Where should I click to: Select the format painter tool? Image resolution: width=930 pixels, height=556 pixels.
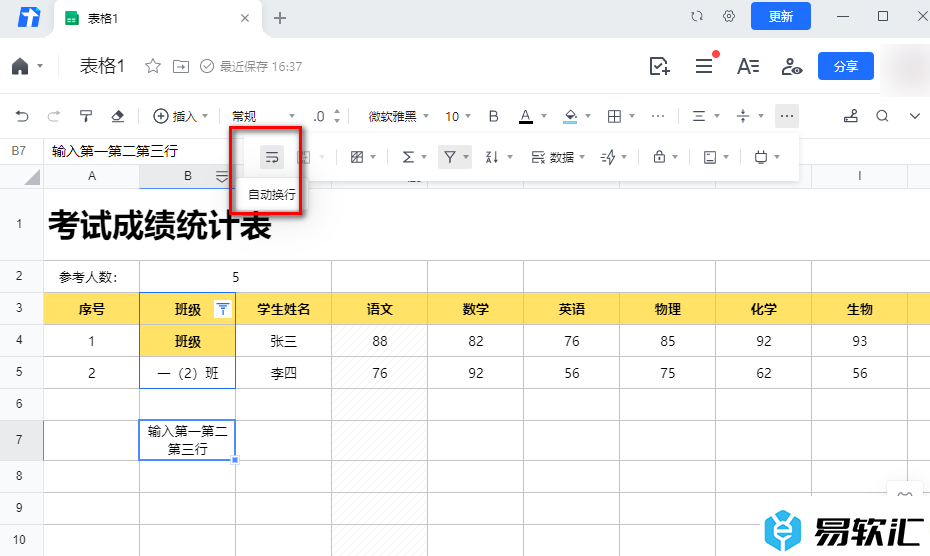click(85, 116)
